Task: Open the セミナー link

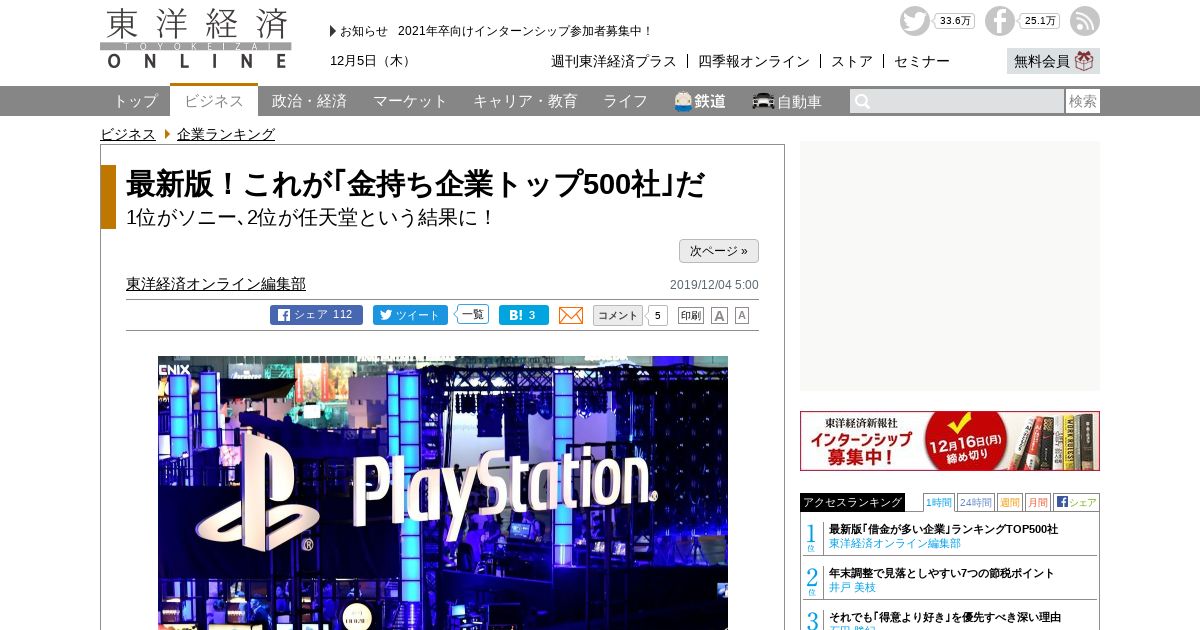Action: click(922, 61)
